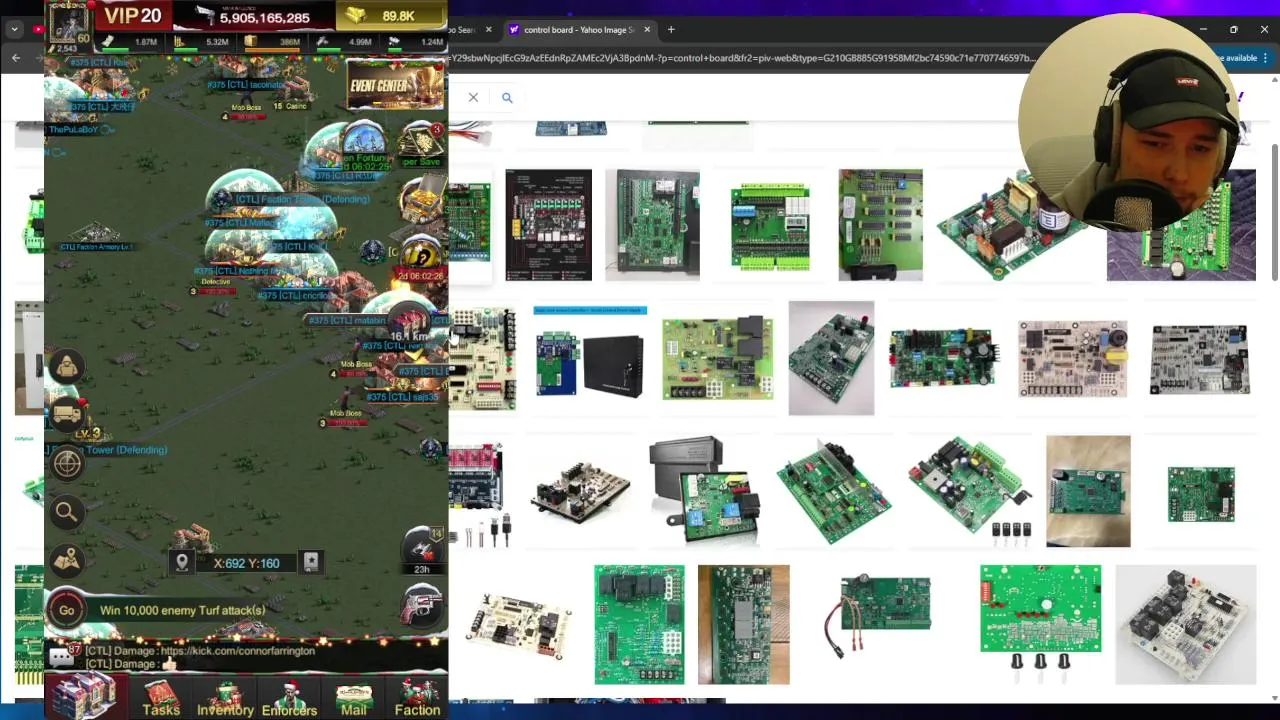Open the player avatar profile in game

click(x=68, y=22)
